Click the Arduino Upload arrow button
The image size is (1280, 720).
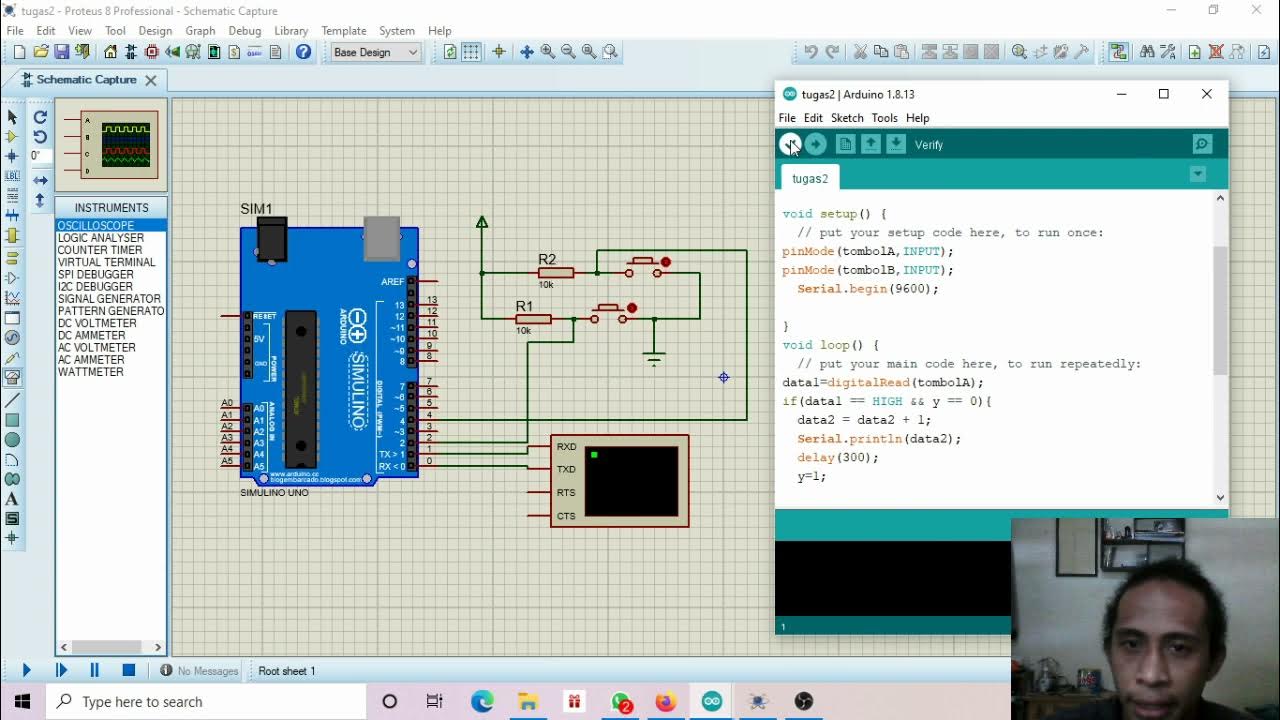coord(816,145)
